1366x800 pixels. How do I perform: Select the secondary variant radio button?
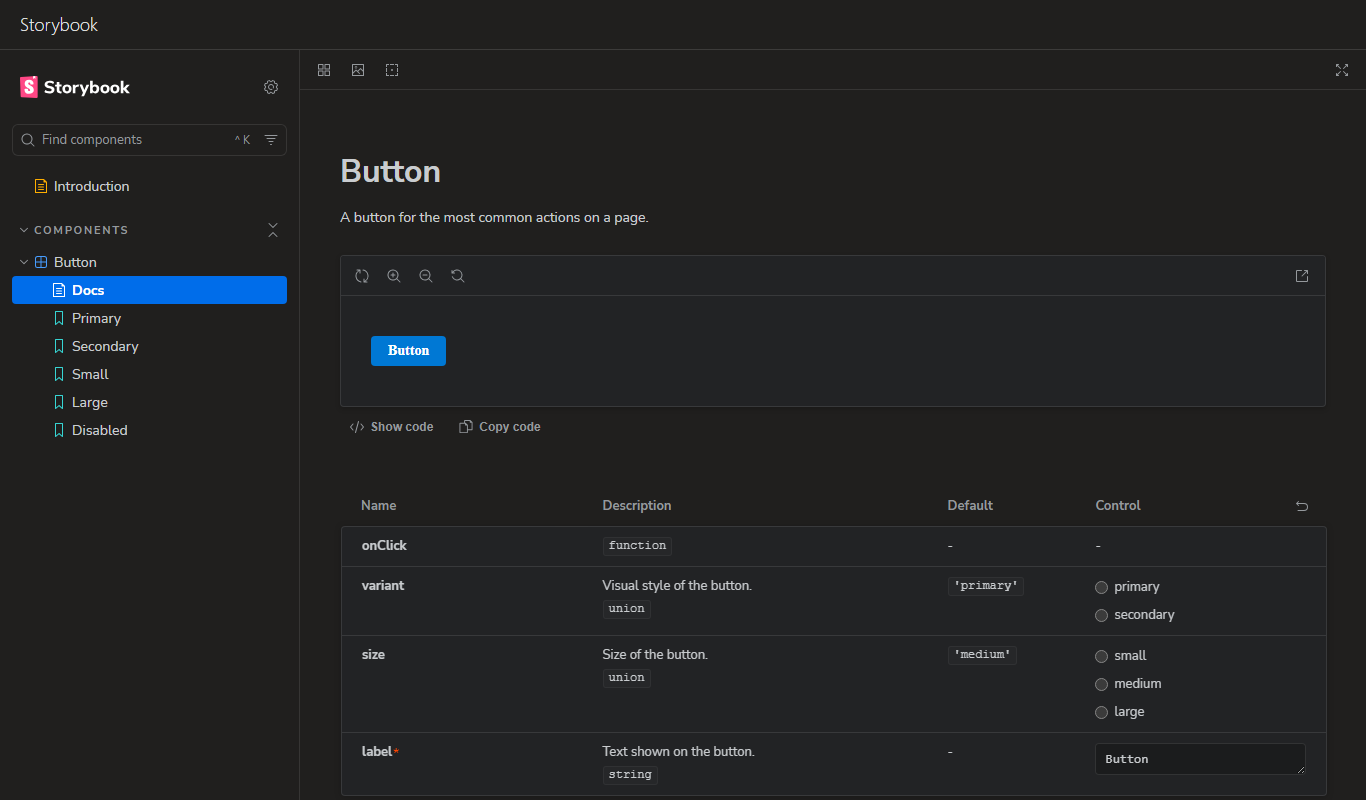pyautogui.click(x=1102, y=615)
